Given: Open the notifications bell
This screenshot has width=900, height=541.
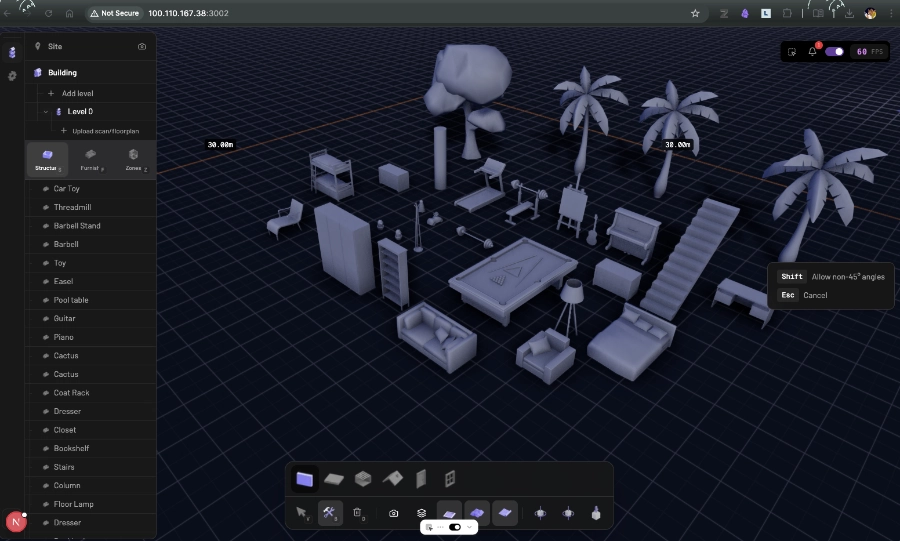Looking at the screenshot, I should click(813, 52).
